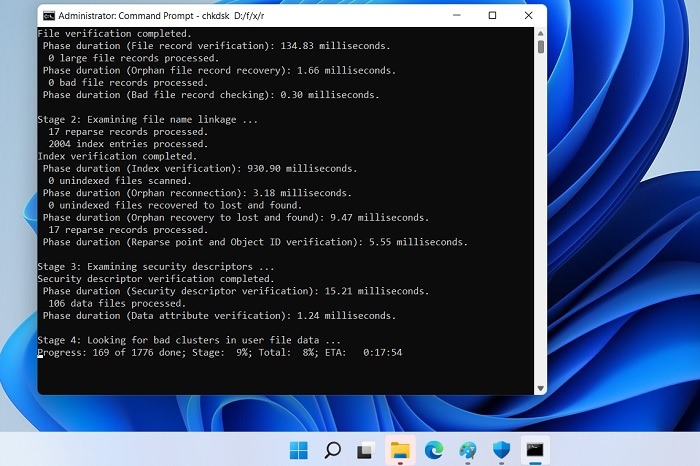Click 'Stage 4: Looking for bad clusters' line
Screen dimensions: 700x466
(189, 340)
